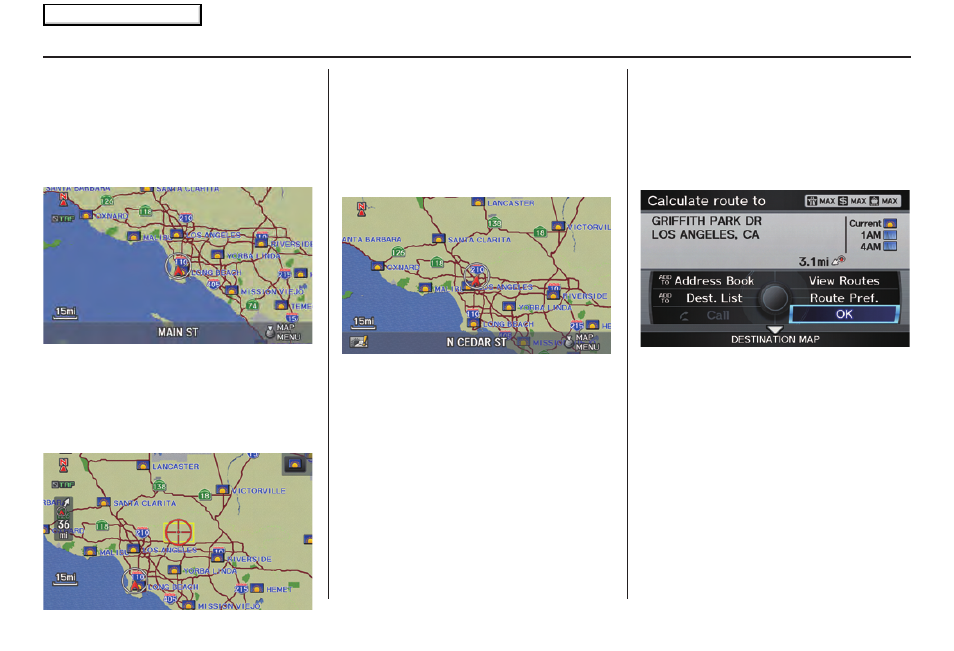Click the icon left of N CEDAR ST
954x651 pixels.
[358, 342]
